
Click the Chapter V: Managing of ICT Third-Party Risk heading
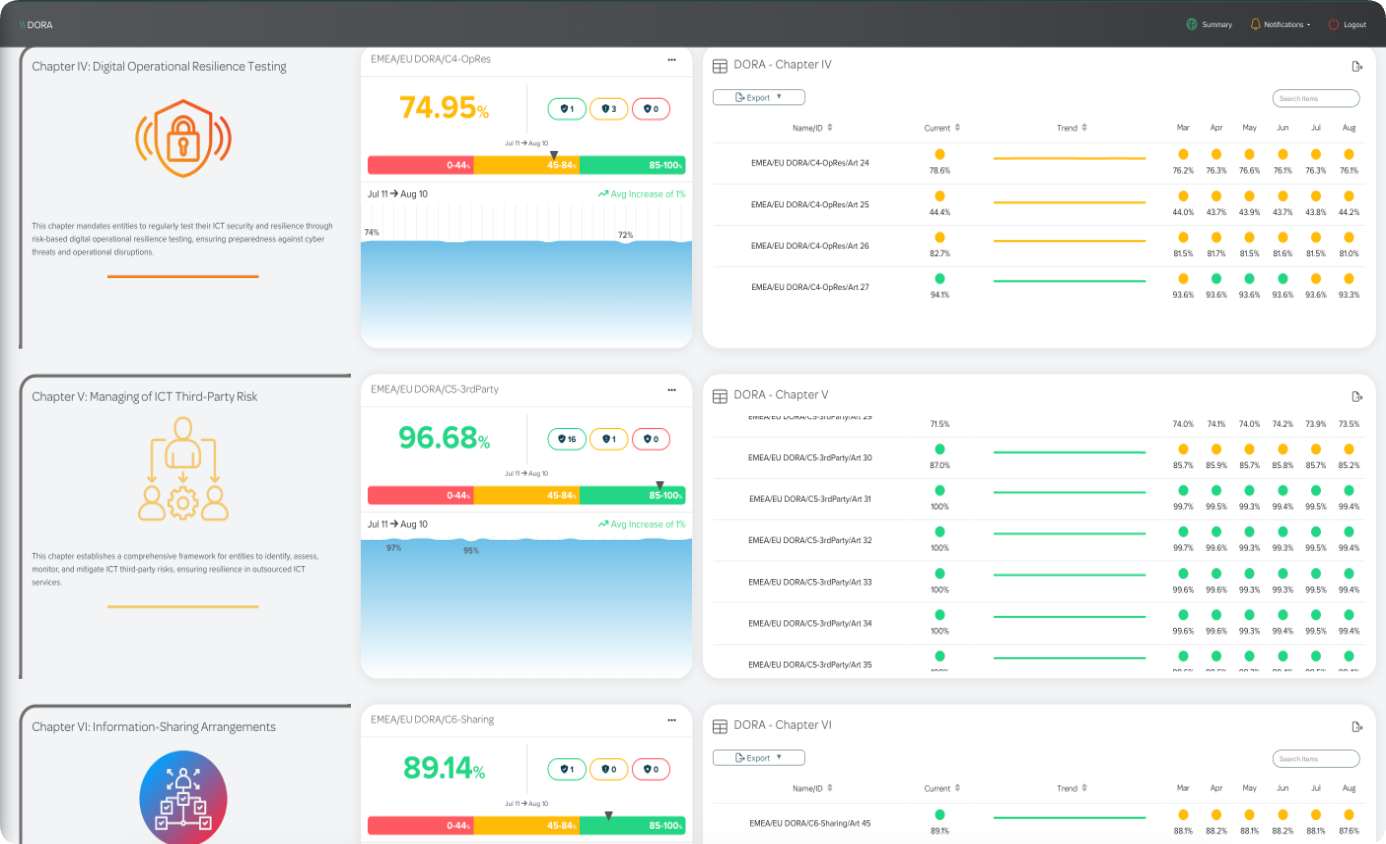coord(145,397)
